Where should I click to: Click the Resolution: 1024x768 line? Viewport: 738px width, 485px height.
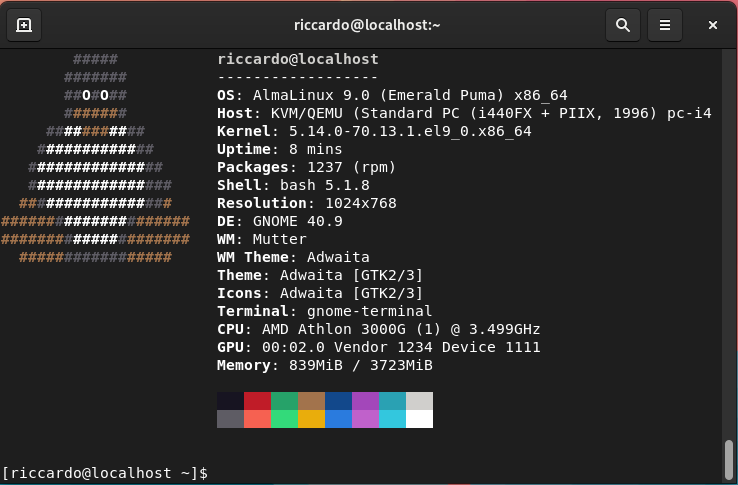(306, 203)
